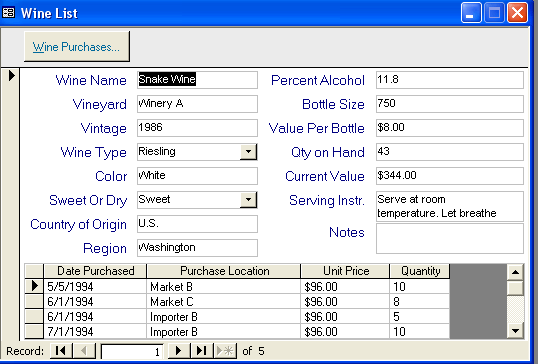The height and width of the screenshot is (364, 538).
Task: Advance to the next record
Action: coord(178,351)
